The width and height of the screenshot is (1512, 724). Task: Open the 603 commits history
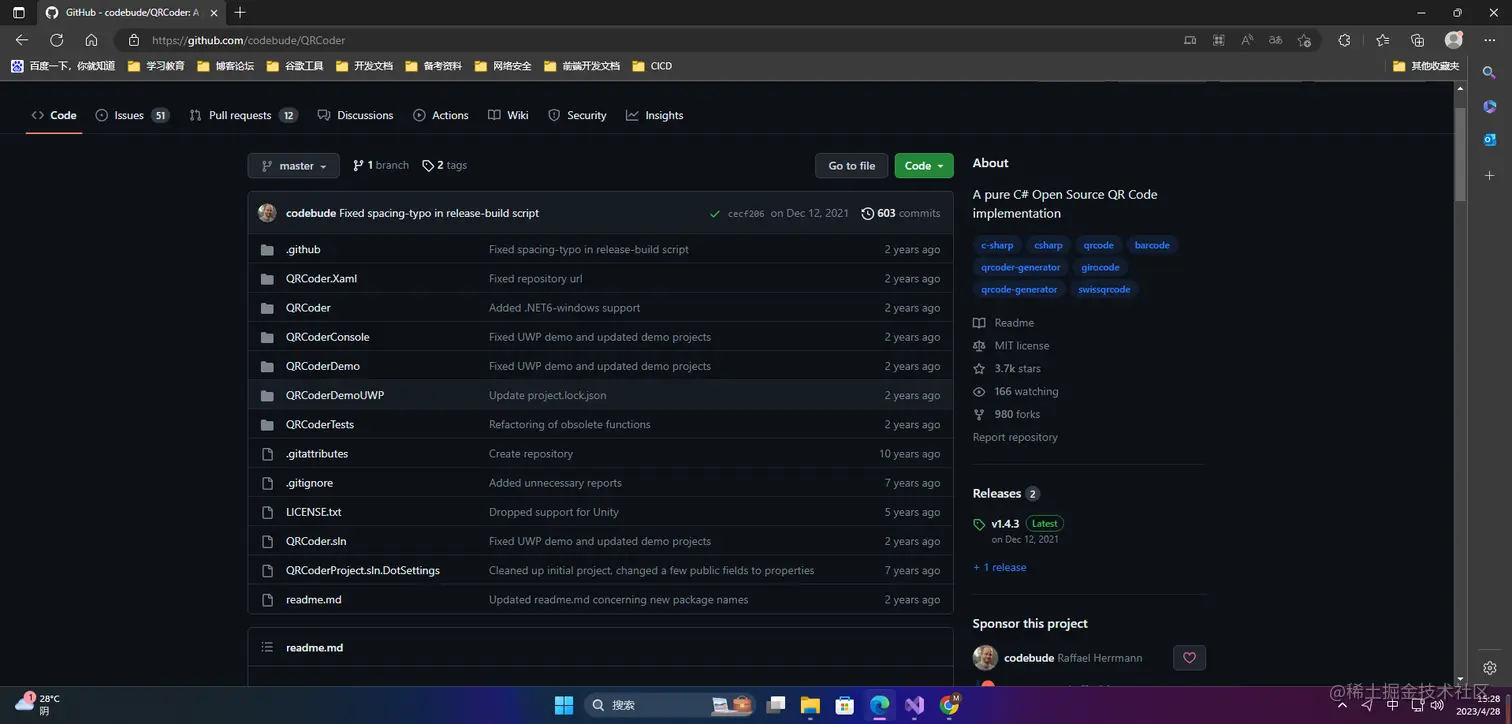(x=901, y=213)
